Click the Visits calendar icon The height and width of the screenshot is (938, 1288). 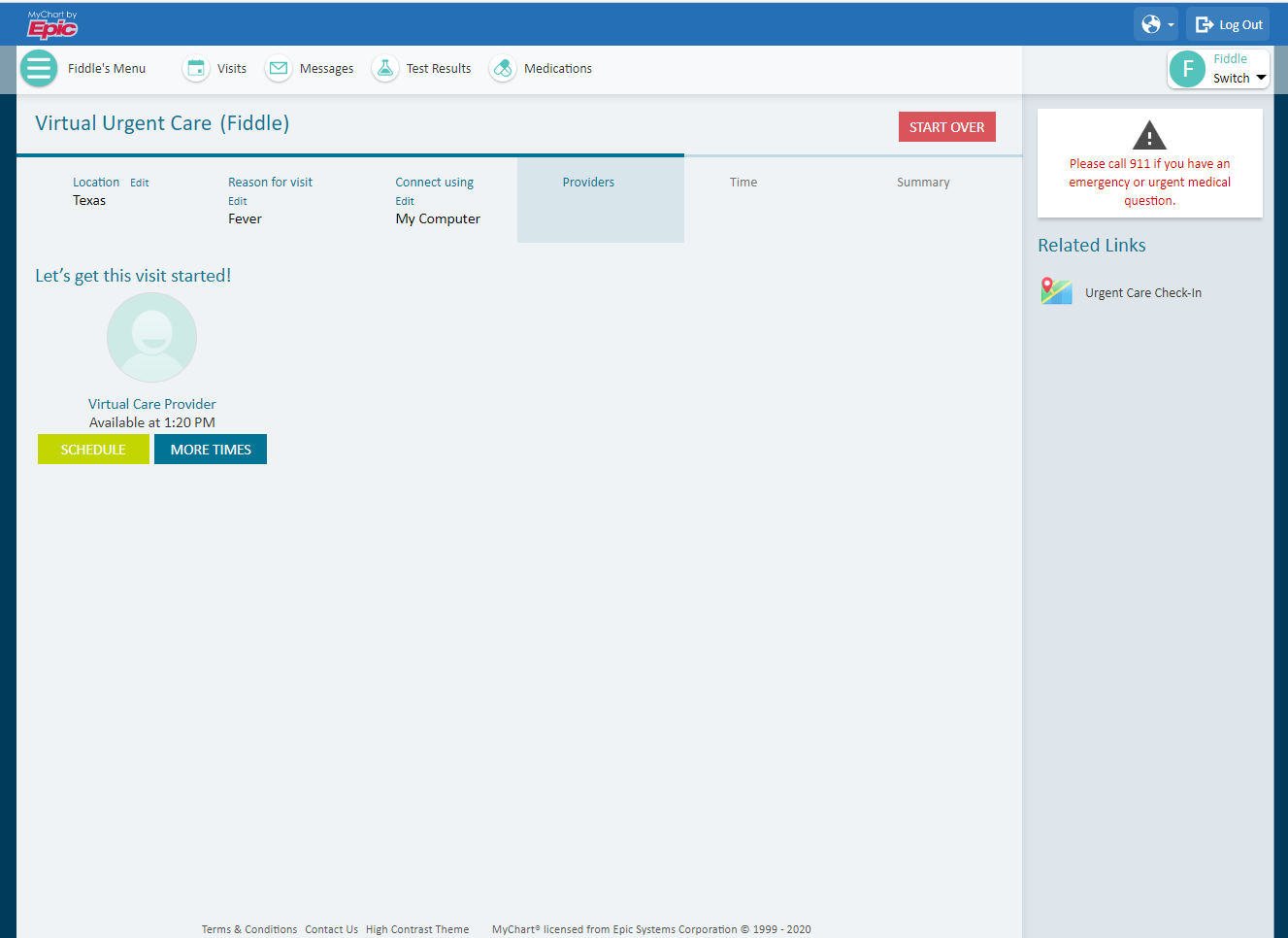tap(196, 69)
